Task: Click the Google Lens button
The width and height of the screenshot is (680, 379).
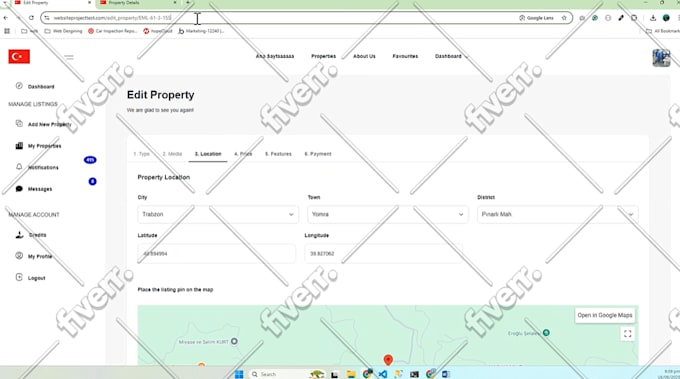Action: pos(536,18)
